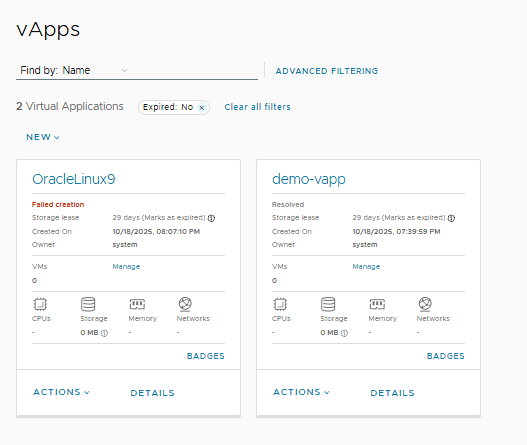Open ACTIONS menu for OracleLinux9
527x445 pixels.
pyautogui.click(x=62, y=392)
